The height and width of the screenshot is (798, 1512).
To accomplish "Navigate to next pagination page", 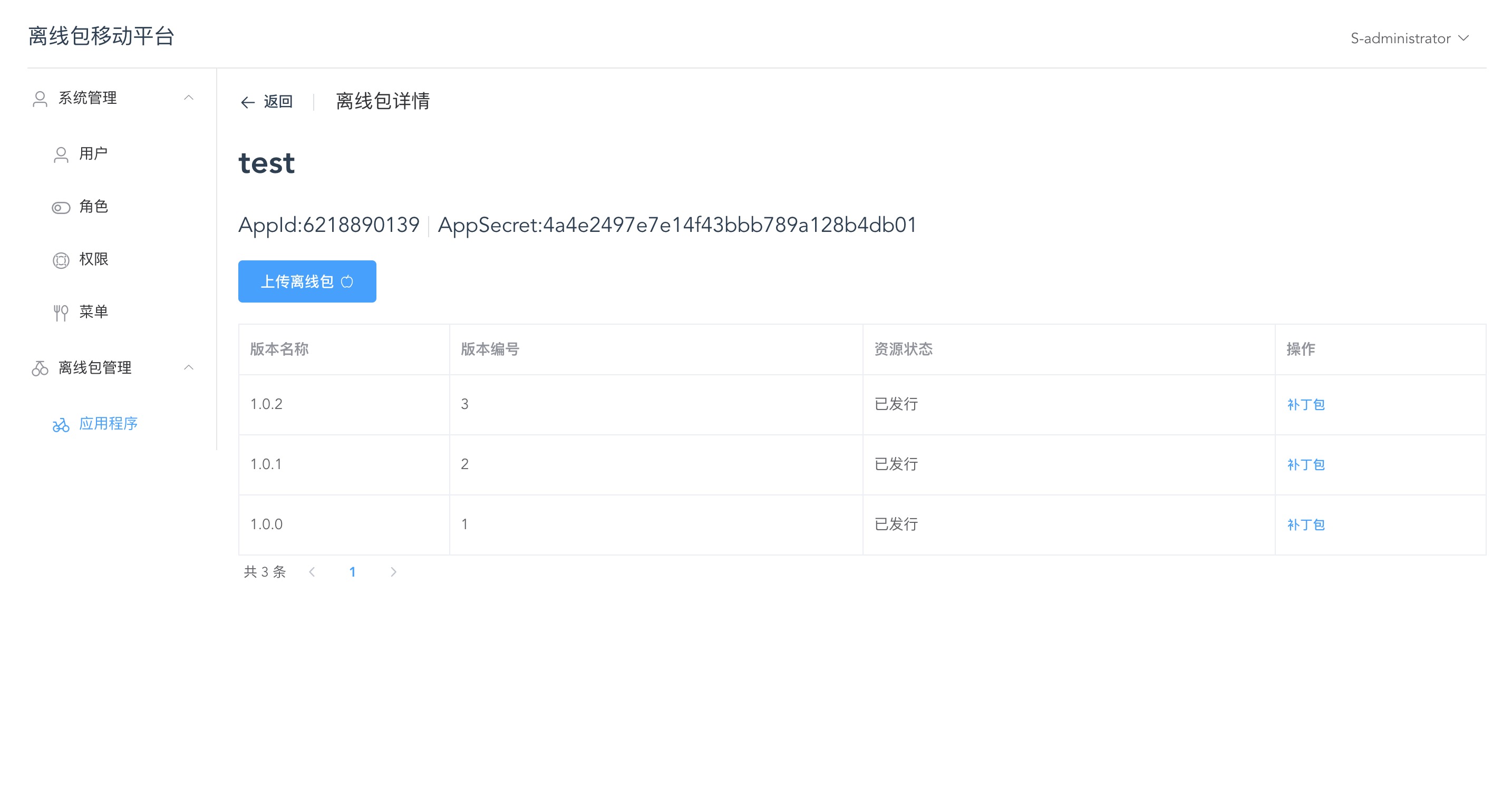I will (394, 571).
